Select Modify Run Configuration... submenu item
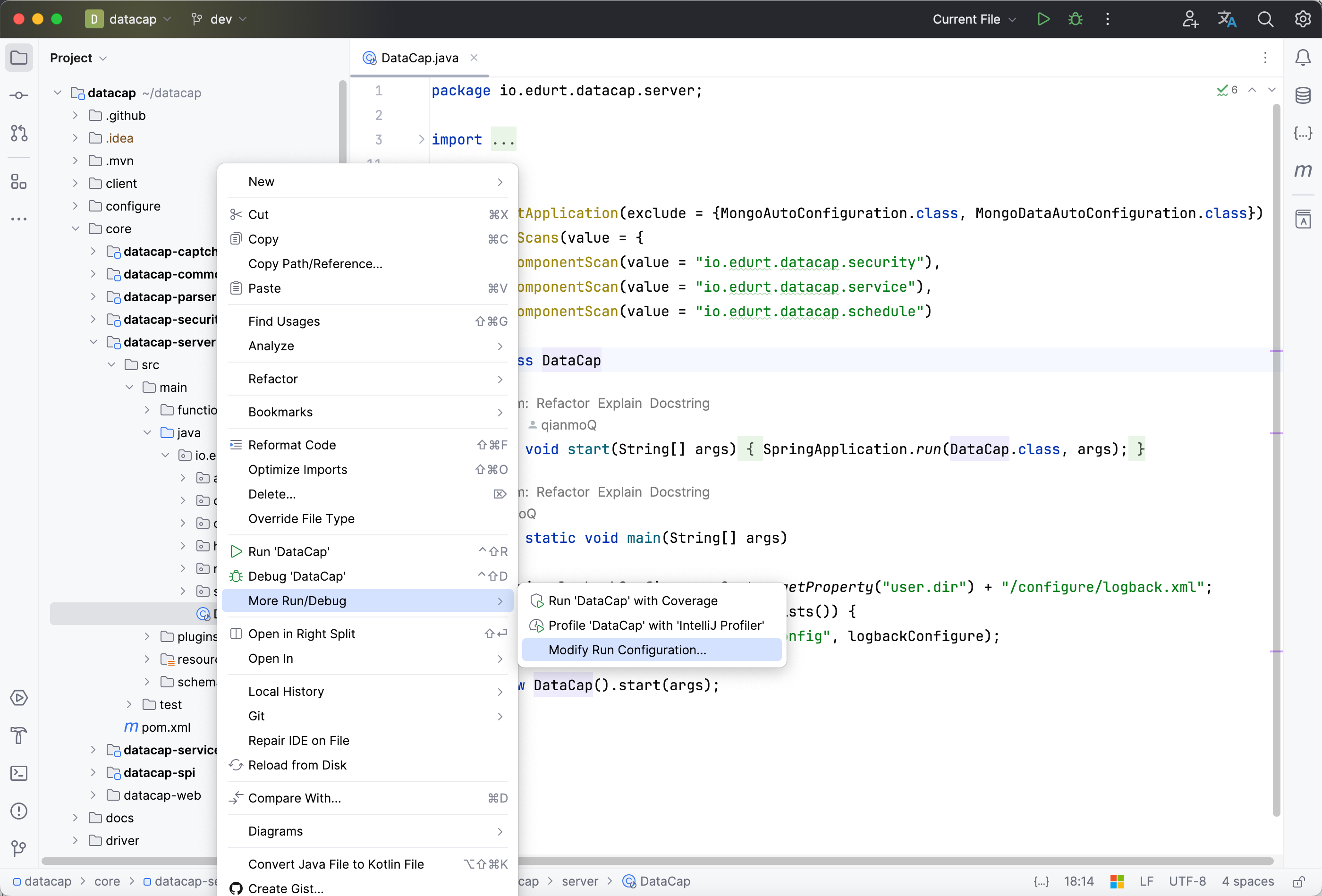This screenshot has width=1322, height=896. coord(652,650)
